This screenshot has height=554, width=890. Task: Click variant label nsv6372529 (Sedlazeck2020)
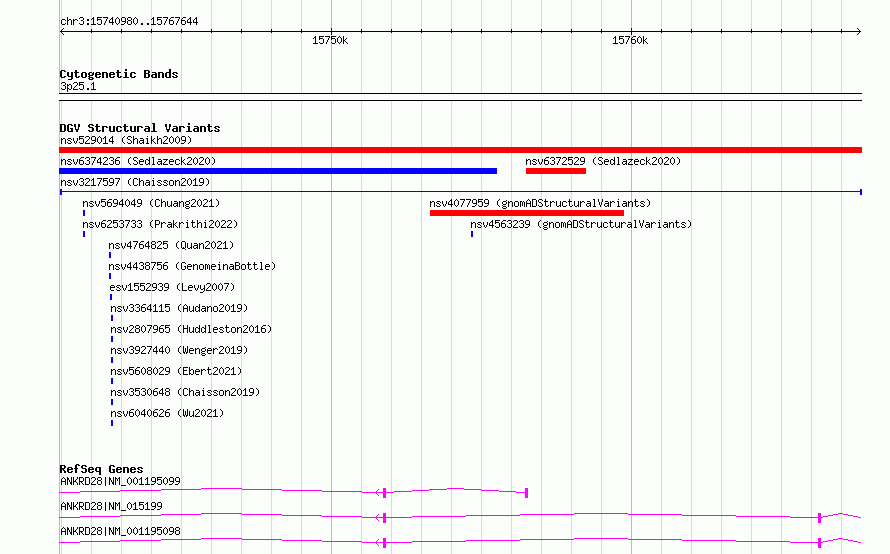(x=603, y=161)
